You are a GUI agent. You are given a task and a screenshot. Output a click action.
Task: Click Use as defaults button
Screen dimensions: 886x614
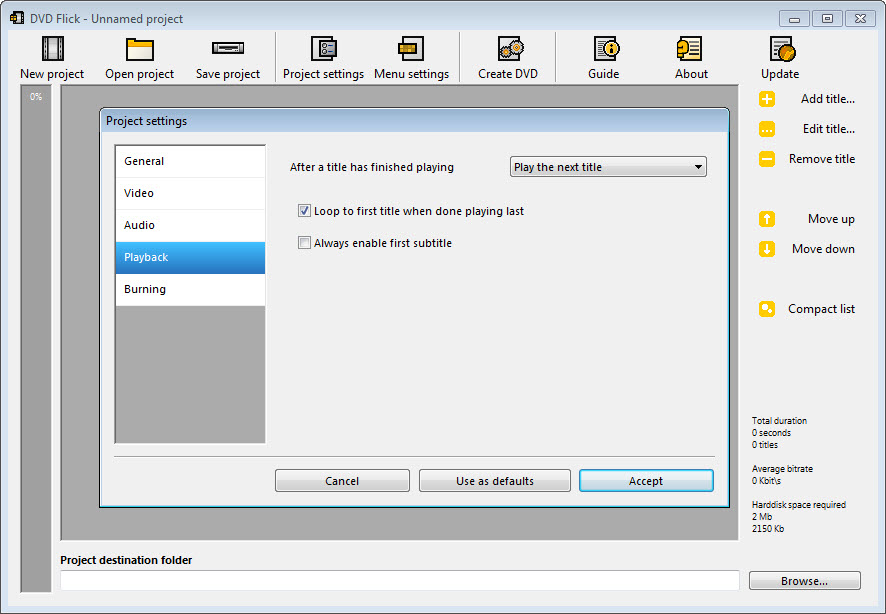coord(495,481)
